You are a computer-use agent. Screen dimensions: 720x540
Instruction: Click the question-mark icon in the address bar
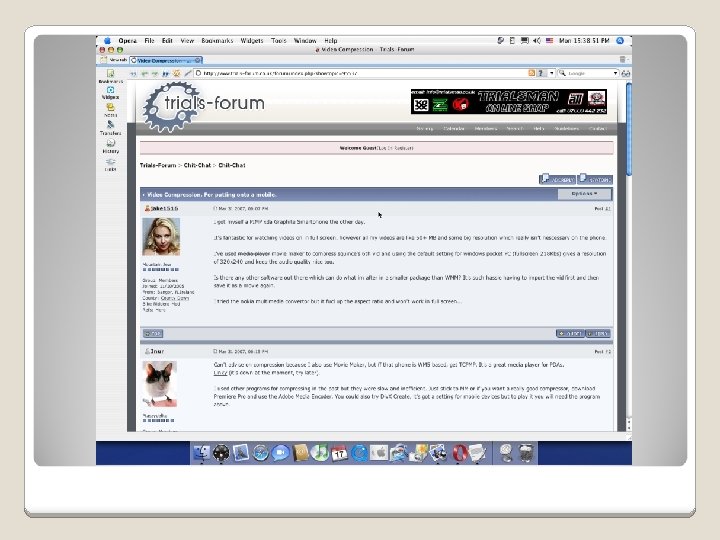pyautogui.click(x=541, y=73)
